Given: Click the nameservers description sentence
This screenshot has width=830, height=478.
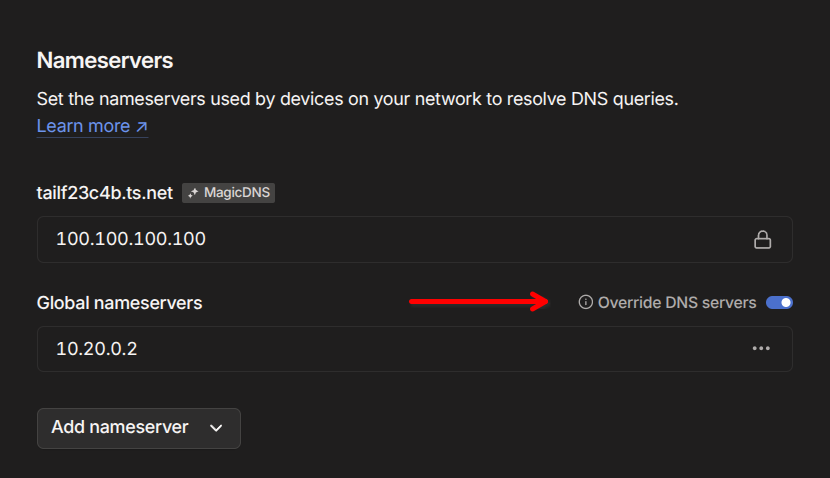Looking at the screenshot, I should click(357, 99).
